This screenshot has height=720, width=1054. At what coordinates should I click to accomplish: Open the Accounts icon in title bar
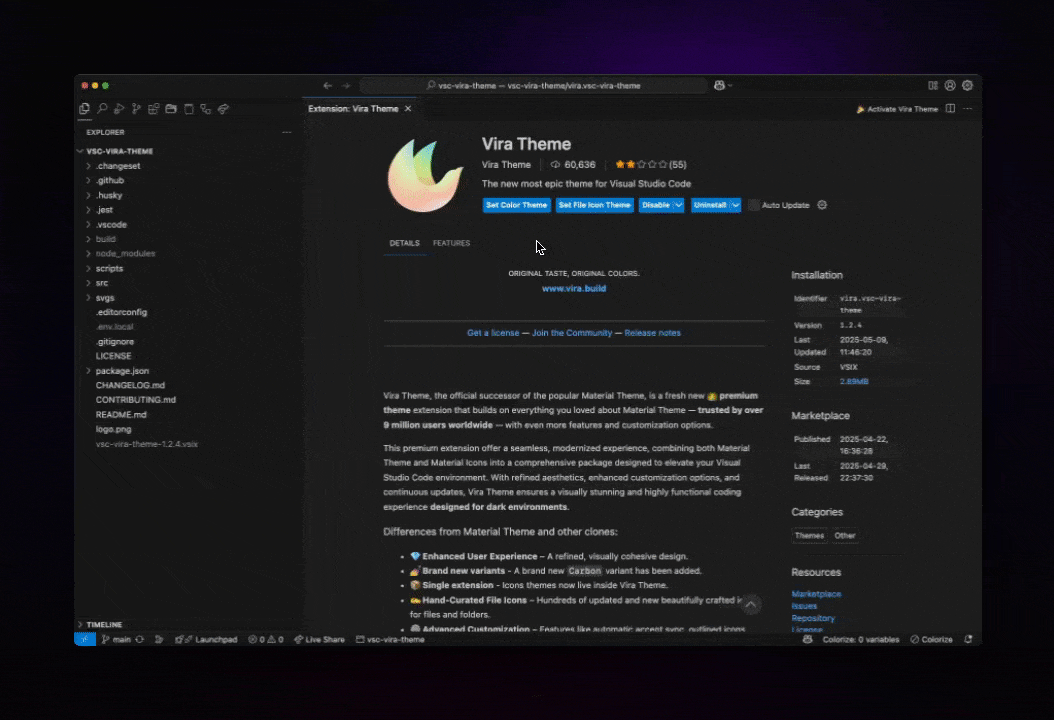950,86
